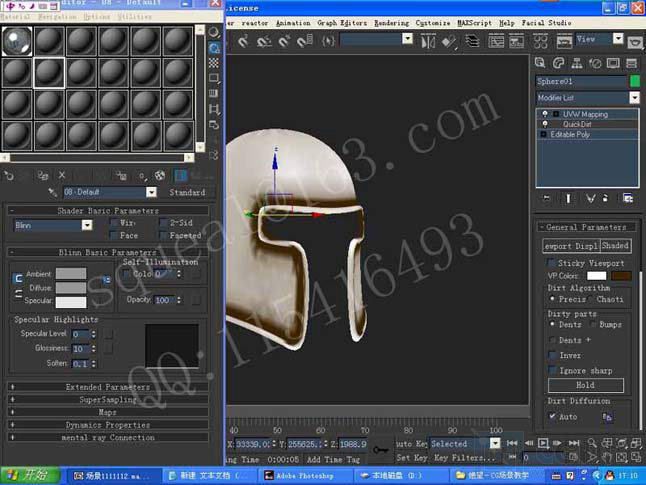Open the Utilities command panel tab
The width and height of the screenshot is (646, 485).
point(631,63)
